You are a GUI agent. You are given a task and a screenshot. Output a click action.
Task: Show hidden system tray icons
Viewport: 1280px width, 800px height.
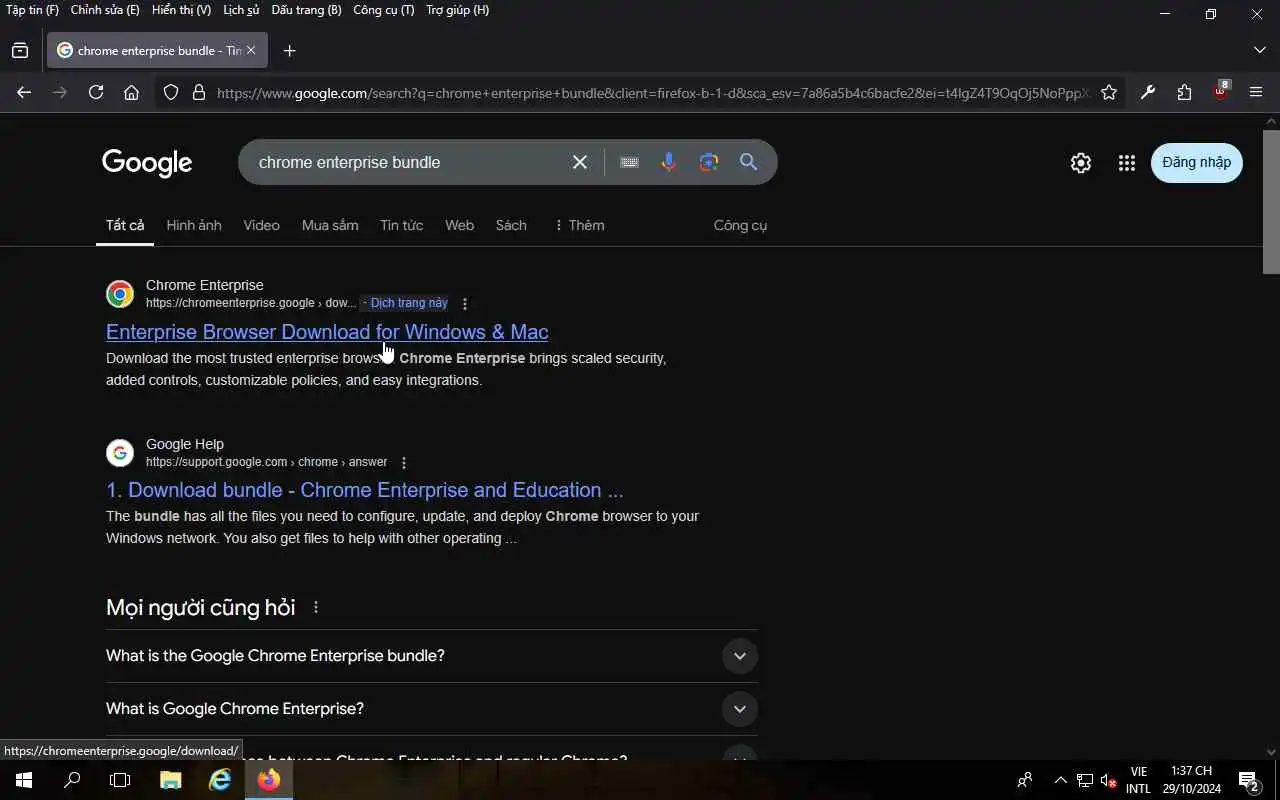pyautogui.click(x=1060, y=780)
